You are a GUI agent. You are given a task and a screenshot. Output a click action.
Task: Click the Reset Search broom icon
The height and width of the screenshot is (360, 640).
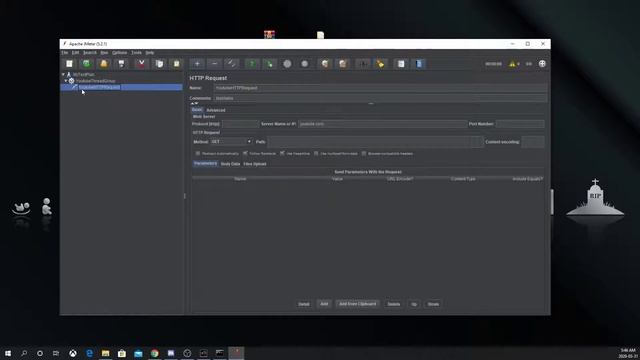pos(380,64)
